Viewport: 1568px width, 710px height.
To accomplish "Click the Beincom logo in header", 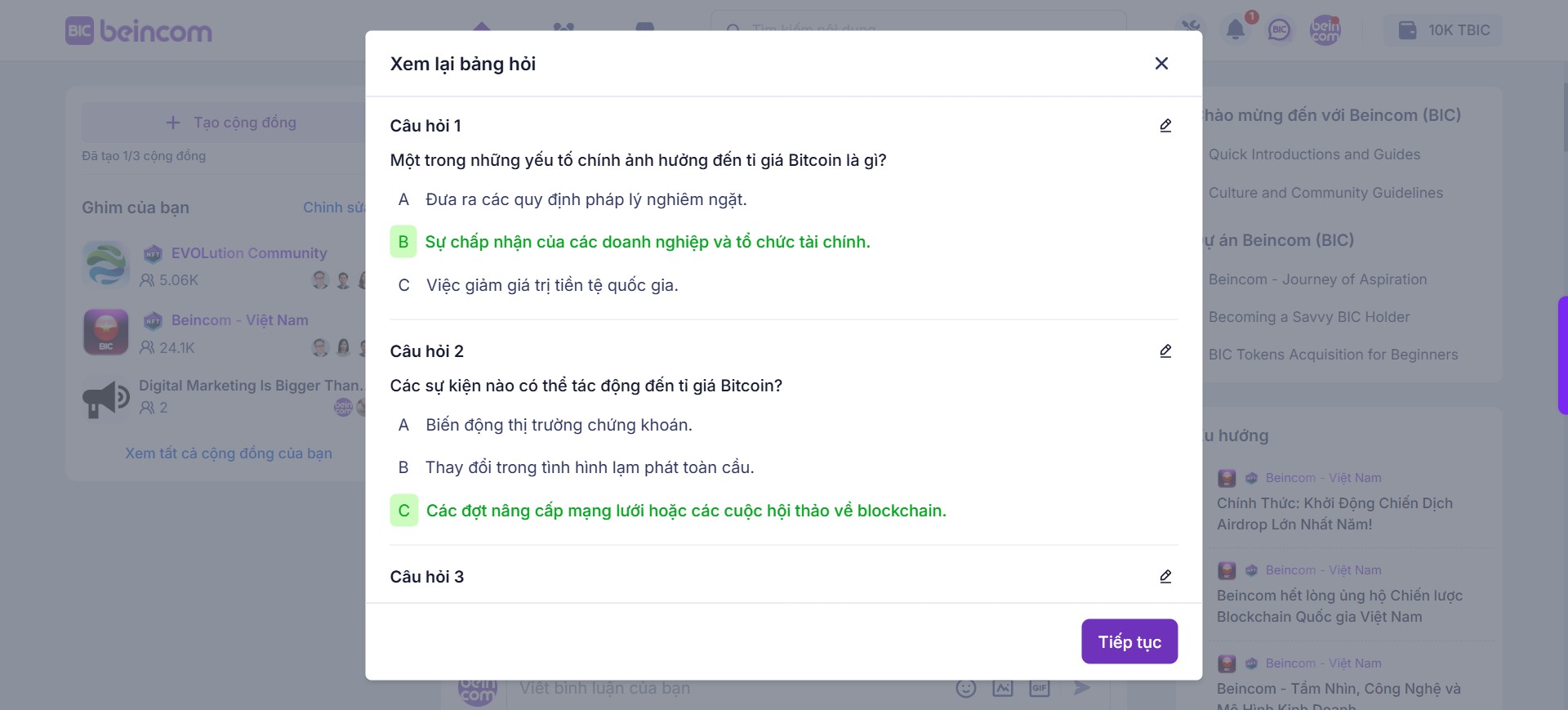I will 139,31.
